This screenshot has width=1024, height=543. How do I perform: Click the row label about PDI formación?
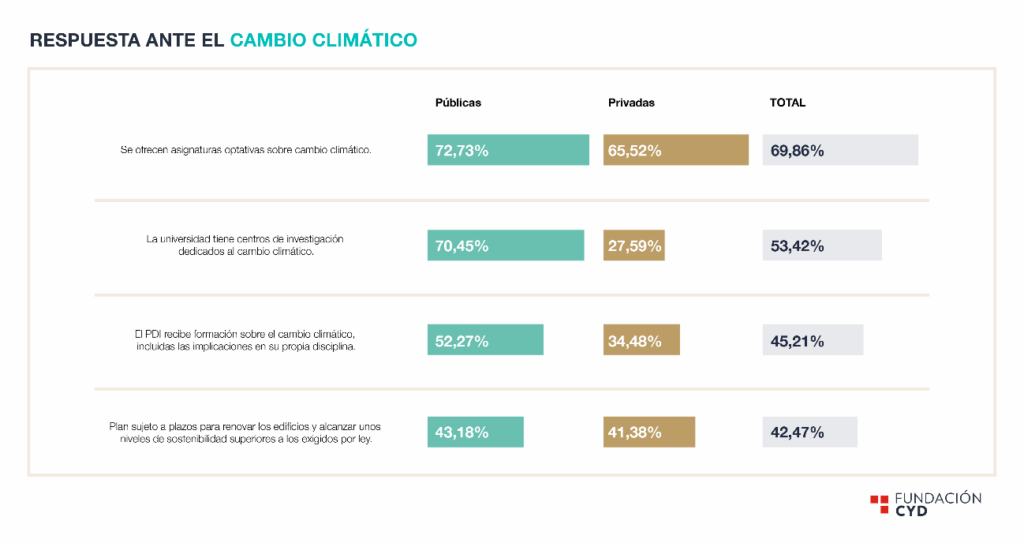tap(246, 340)
